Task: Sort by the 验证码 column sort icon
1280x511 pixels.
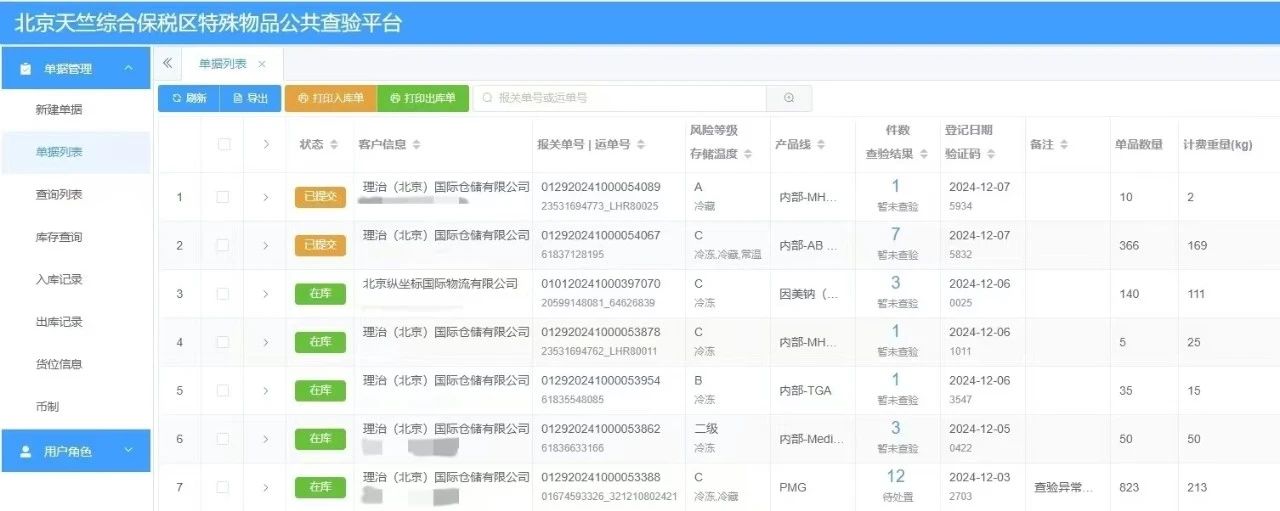Action: [x=991, y=154]
